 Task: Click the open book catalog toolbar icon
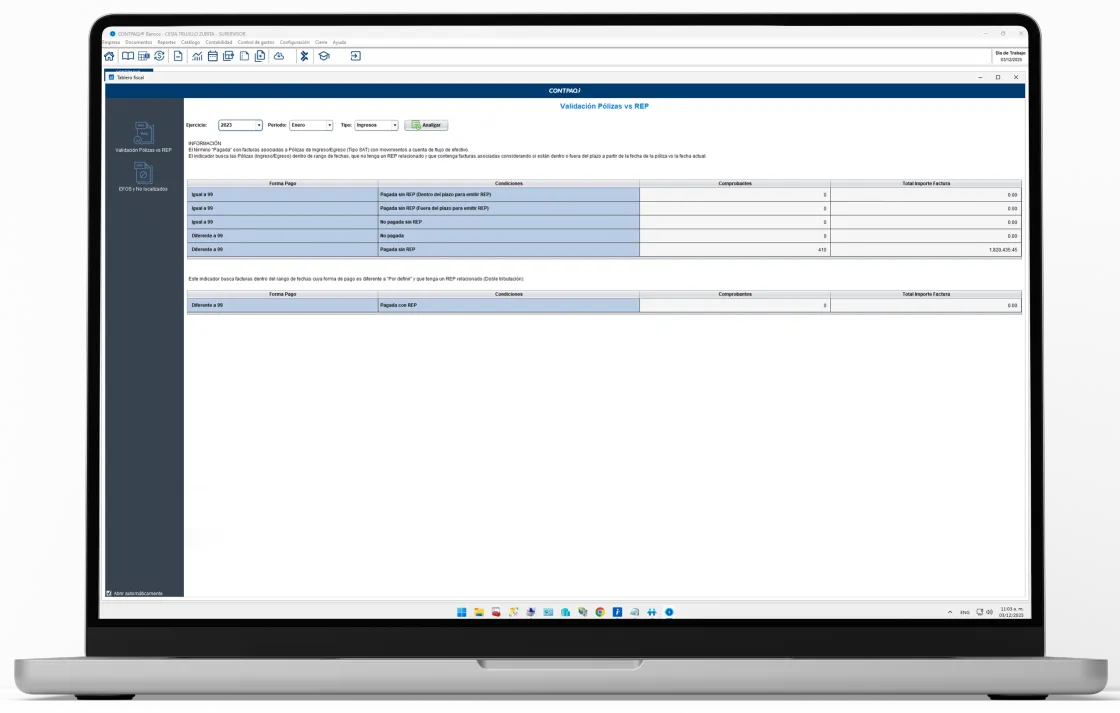pos(128,56)
